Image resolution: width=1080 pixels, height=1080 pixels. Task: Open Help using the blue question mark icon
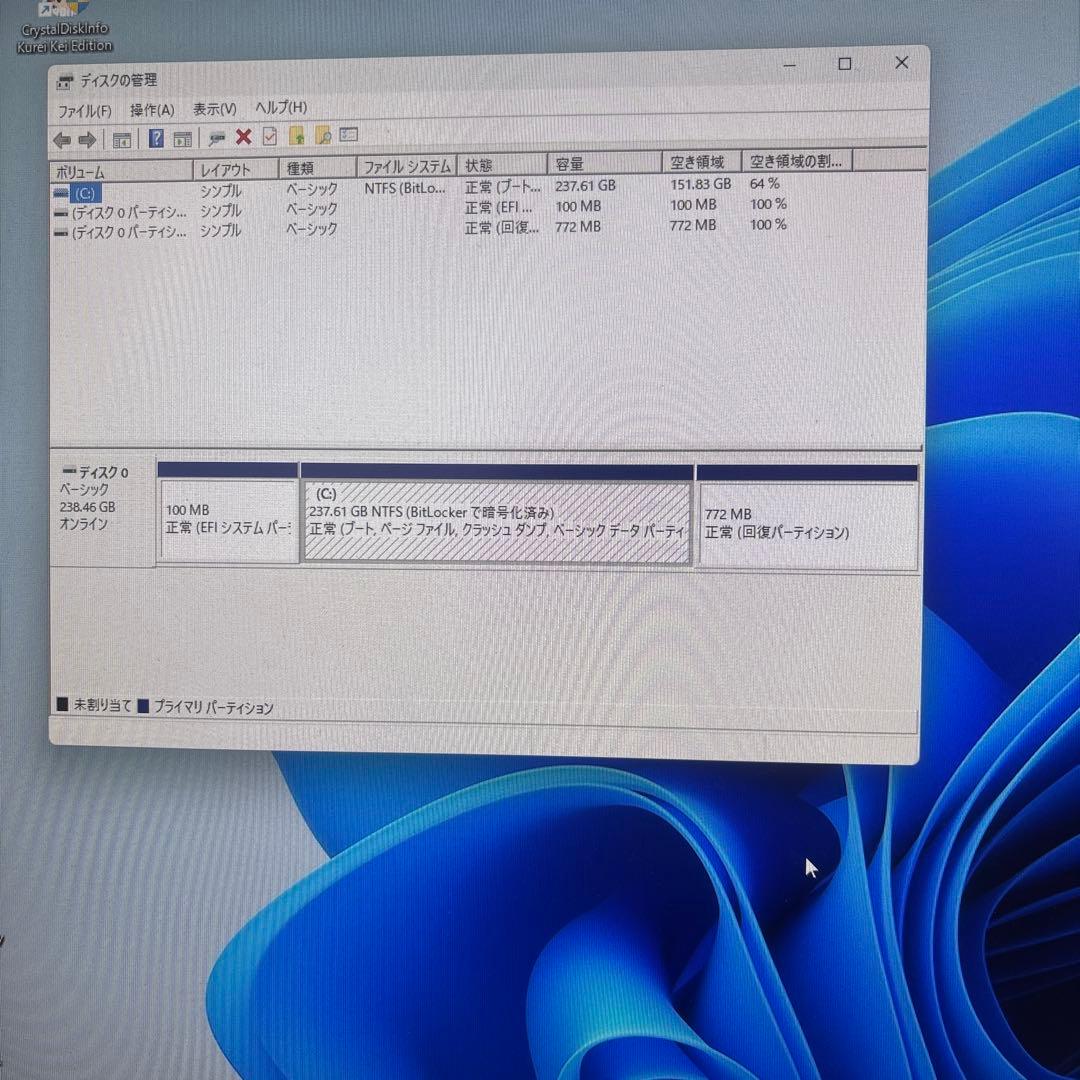[x=156, y=139]
